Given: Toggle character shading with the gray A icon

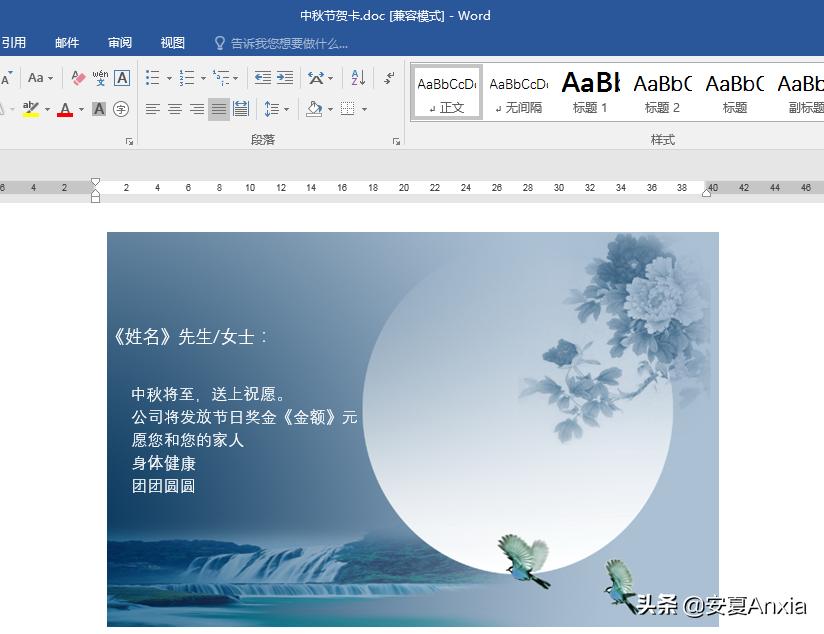Looking at the screenshot, I should [99, 108].
